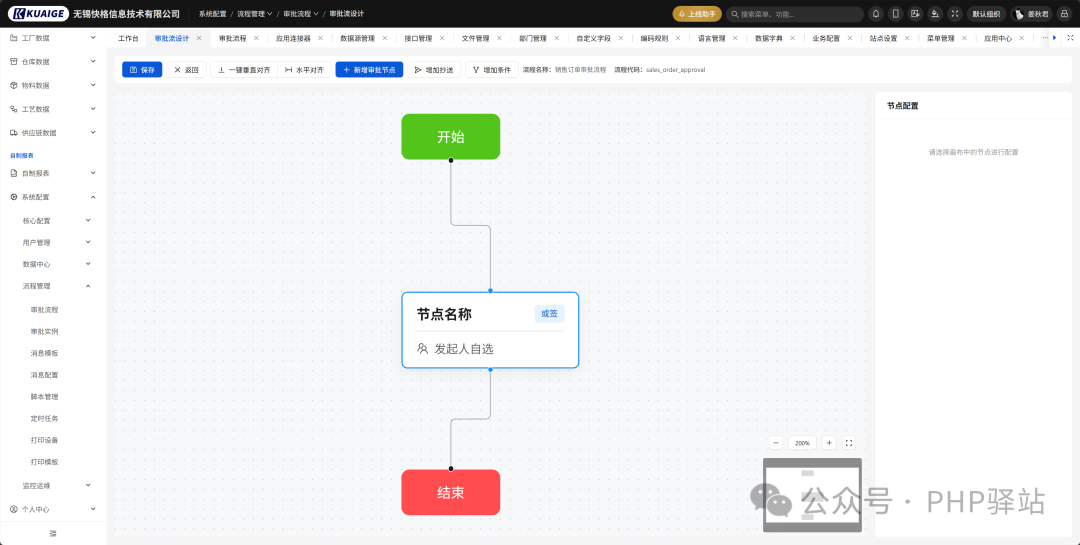Switch to the 工作台 tab
The height and width of the screenshot is (545, 1080).
[x=128, y=39]
